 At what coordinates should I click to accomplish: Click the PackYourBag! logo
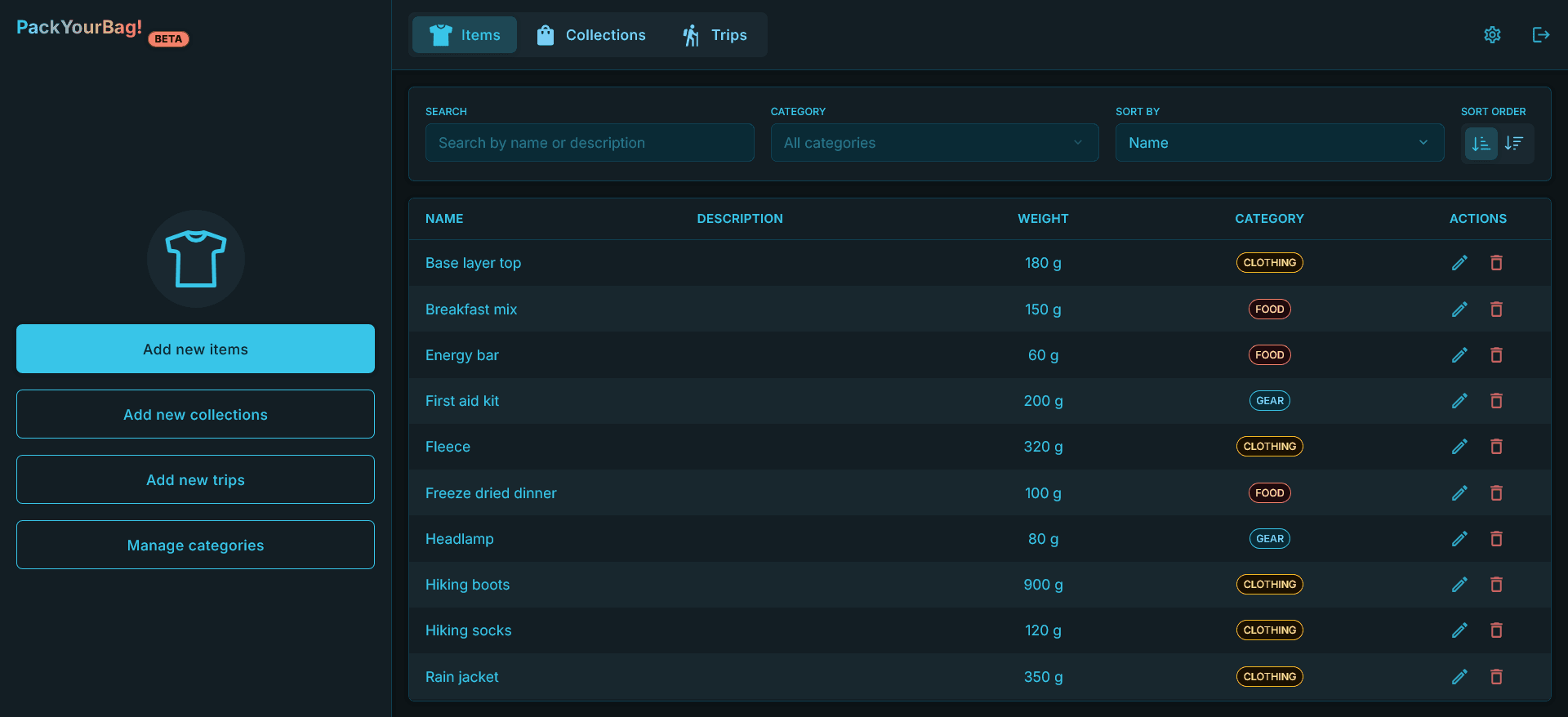click(x=79, y=27)
